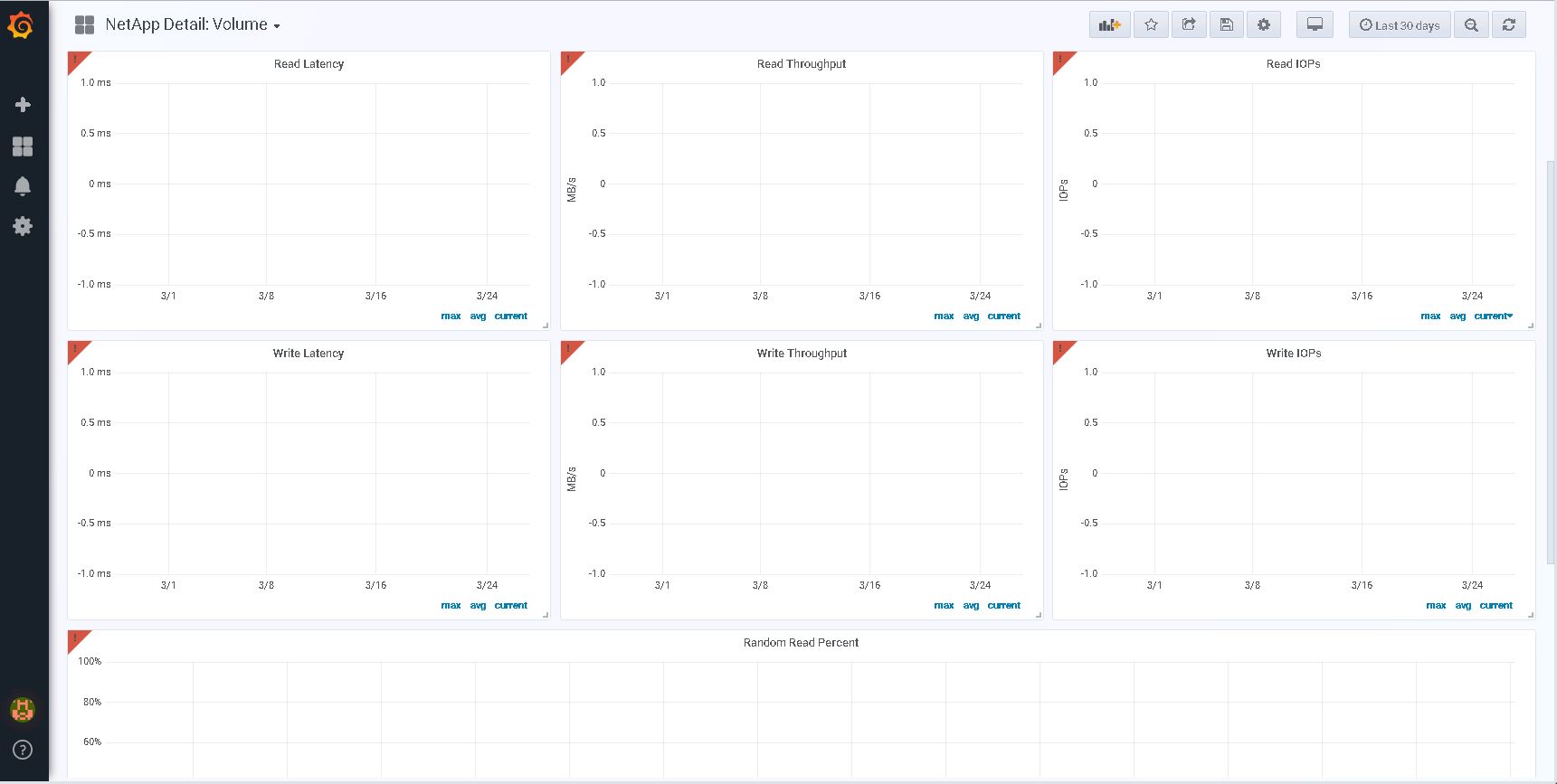This screenshot has height=784, width=1557.
Task: Sort Read Latency legend by max
Action: [x=451, y=316]
